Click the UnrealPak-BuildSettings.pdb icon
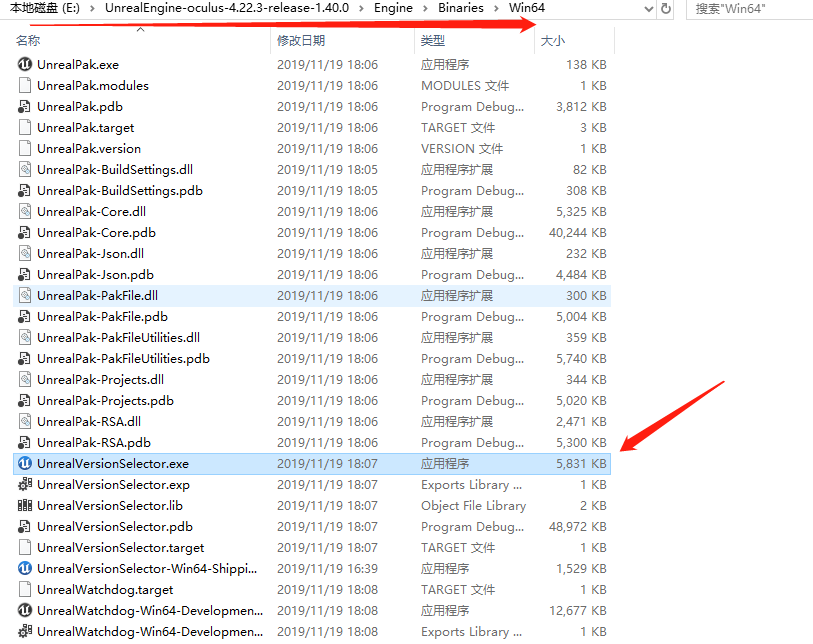 (25, 190)
